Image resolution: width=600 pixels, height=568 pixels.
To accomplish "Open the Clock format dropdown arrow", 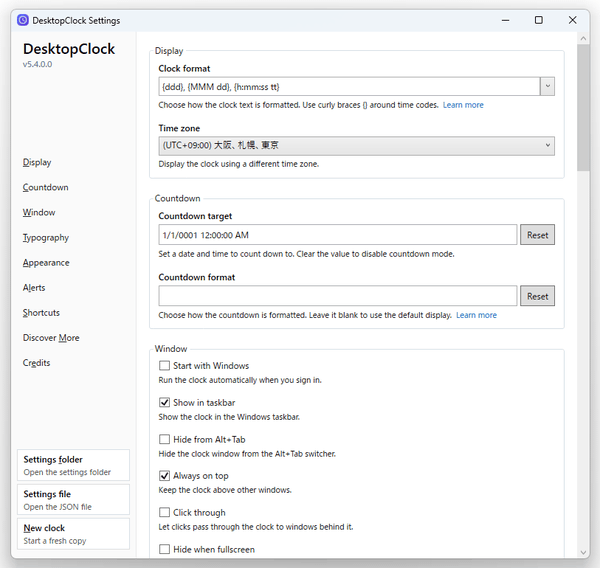I will tap(548, 87).
